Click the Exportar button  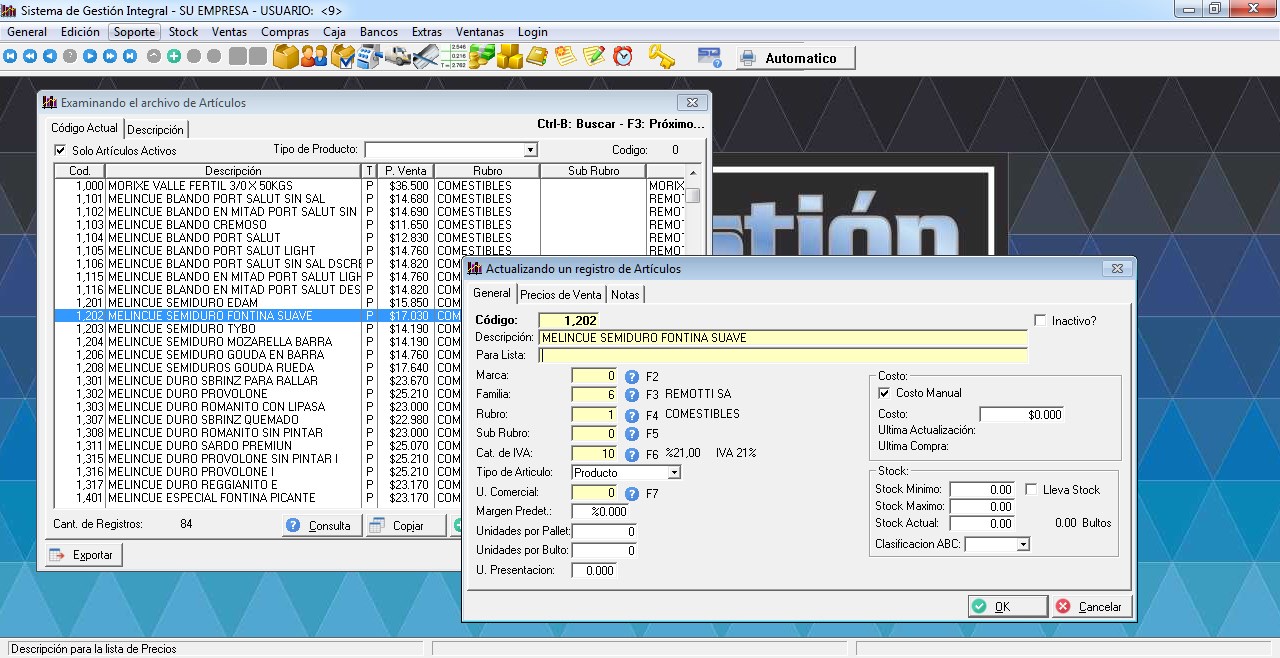(83, 555)
